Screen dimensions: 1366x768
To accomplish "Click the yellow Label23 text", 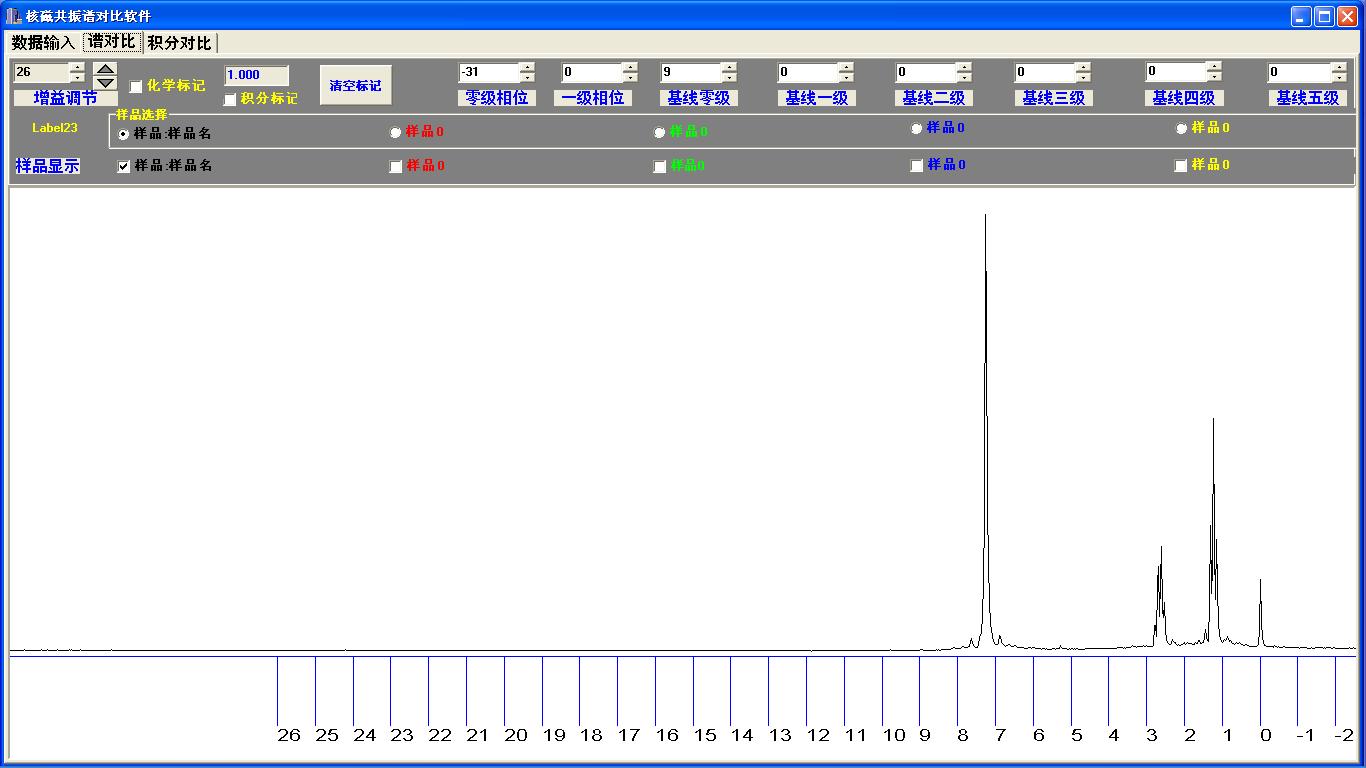I will tap(55, 128).
